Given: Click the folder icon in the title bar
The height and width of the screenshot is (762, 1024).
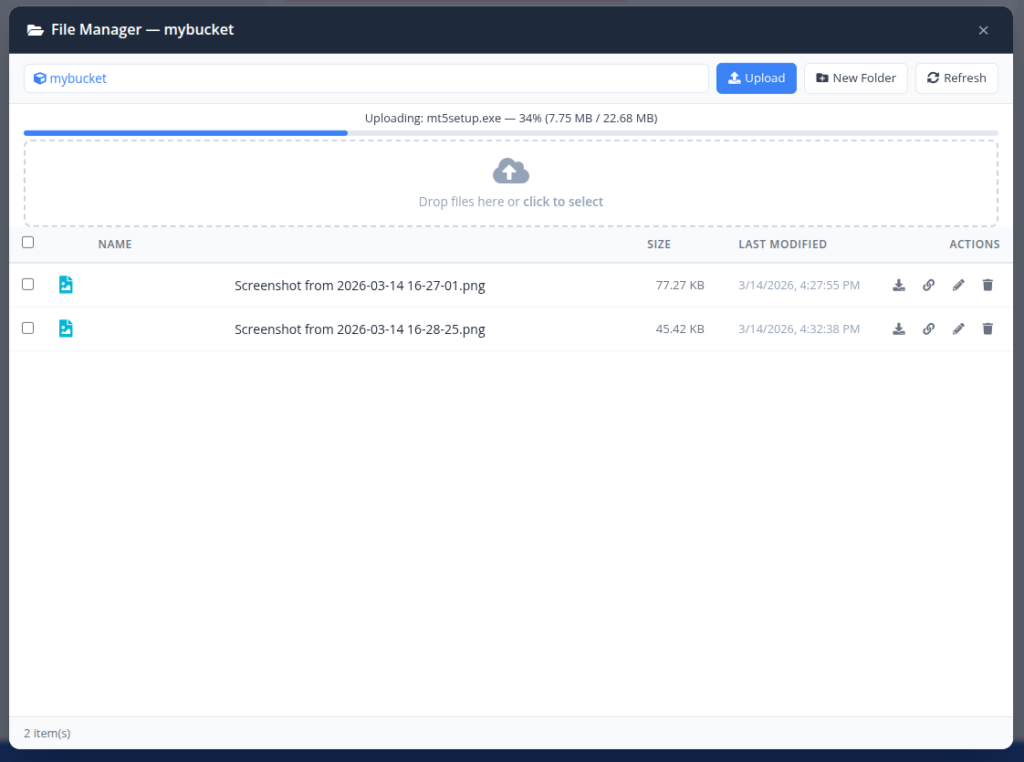Looking at the screenshot, I should coord(37,29).
